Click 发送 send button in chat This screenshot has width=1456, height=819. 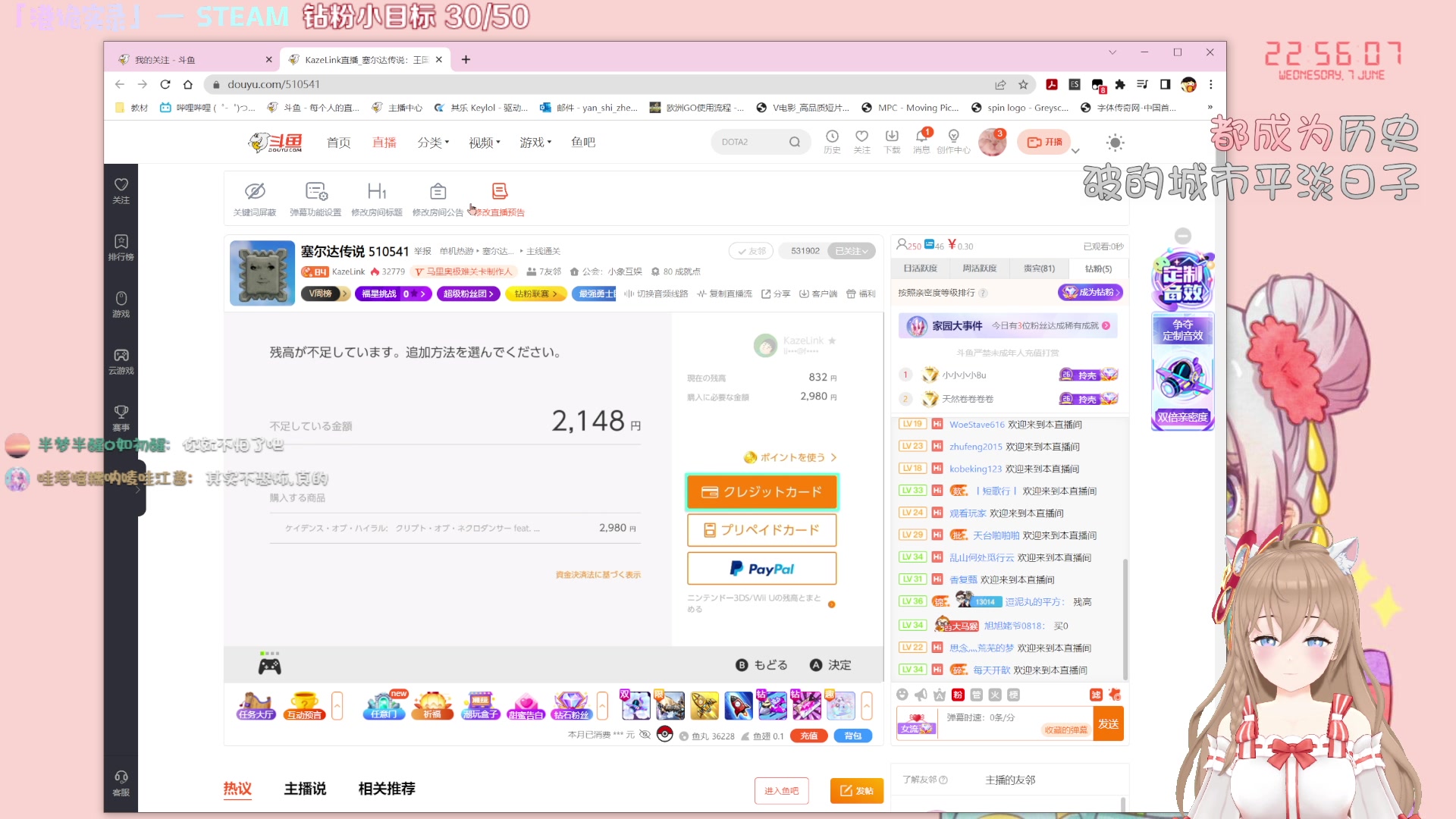point(1108,723)
